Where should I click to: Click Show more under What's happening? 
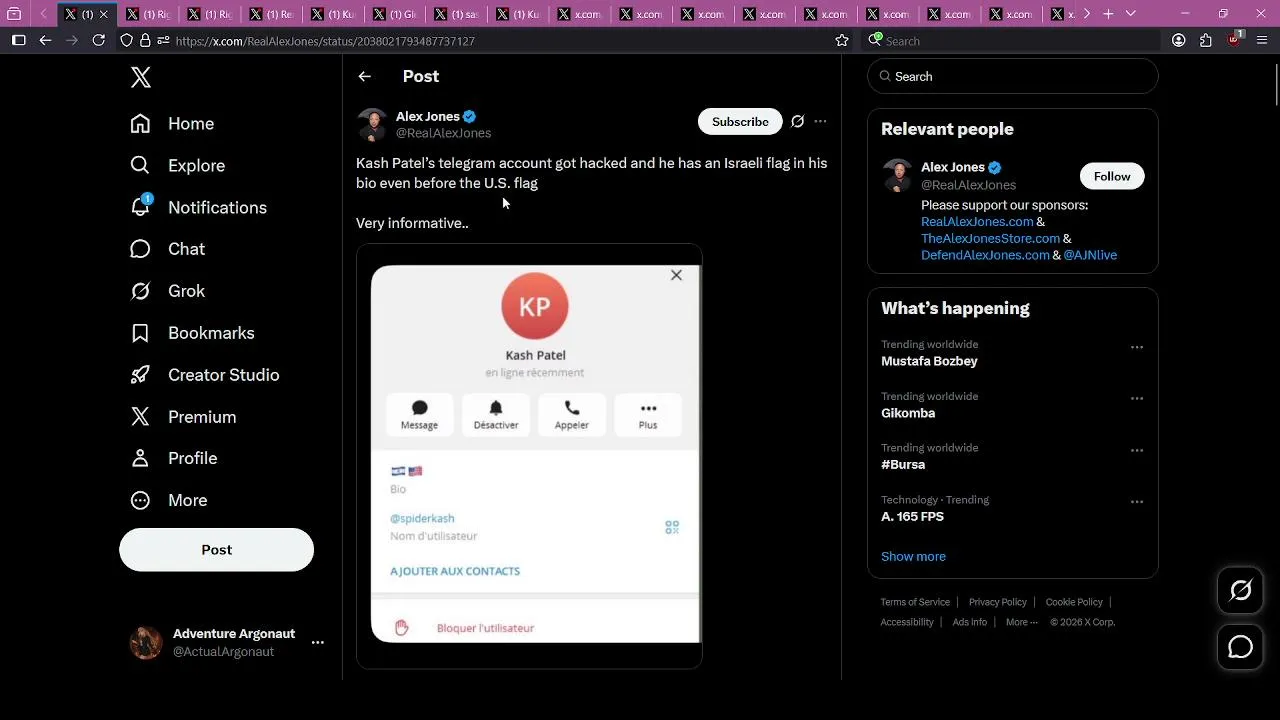click(x=913, y=556)
